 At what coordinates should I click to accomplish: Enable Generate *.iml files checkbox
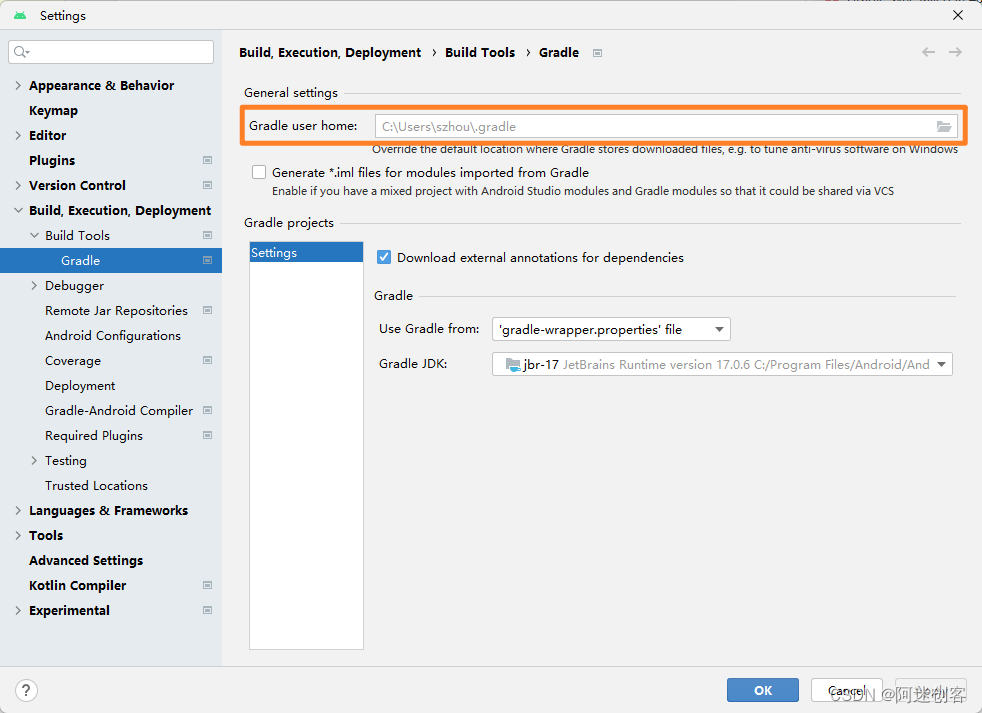coord(259,172)
